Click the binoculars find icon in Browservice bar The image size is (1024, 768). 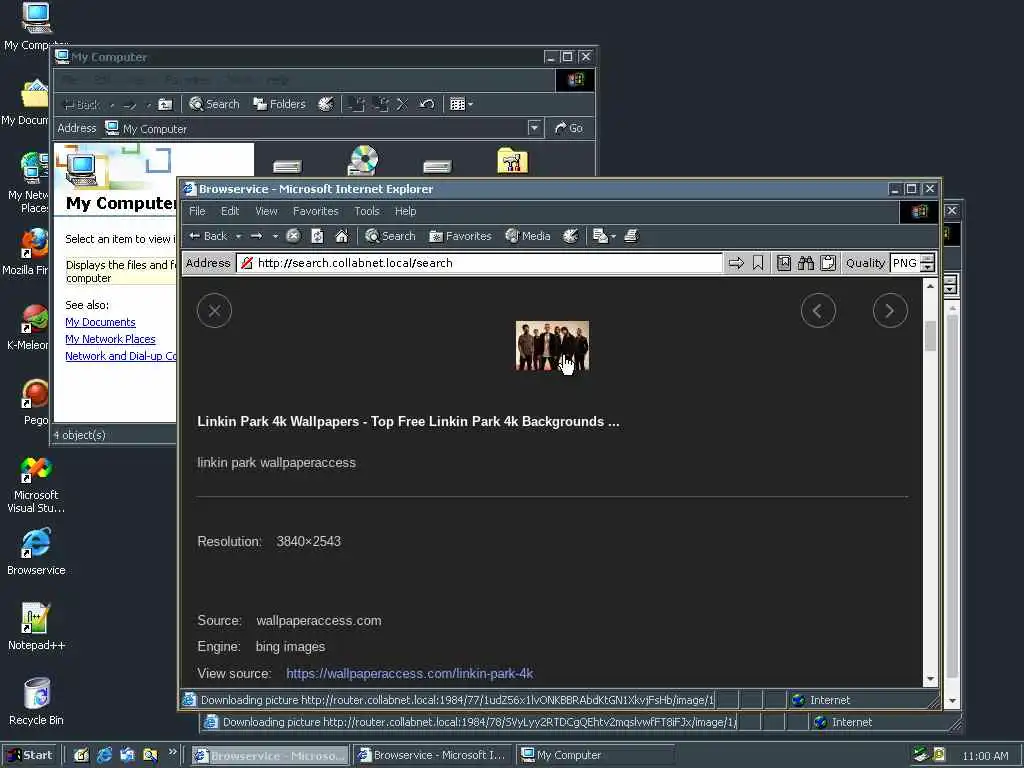(x=806, y=263)
